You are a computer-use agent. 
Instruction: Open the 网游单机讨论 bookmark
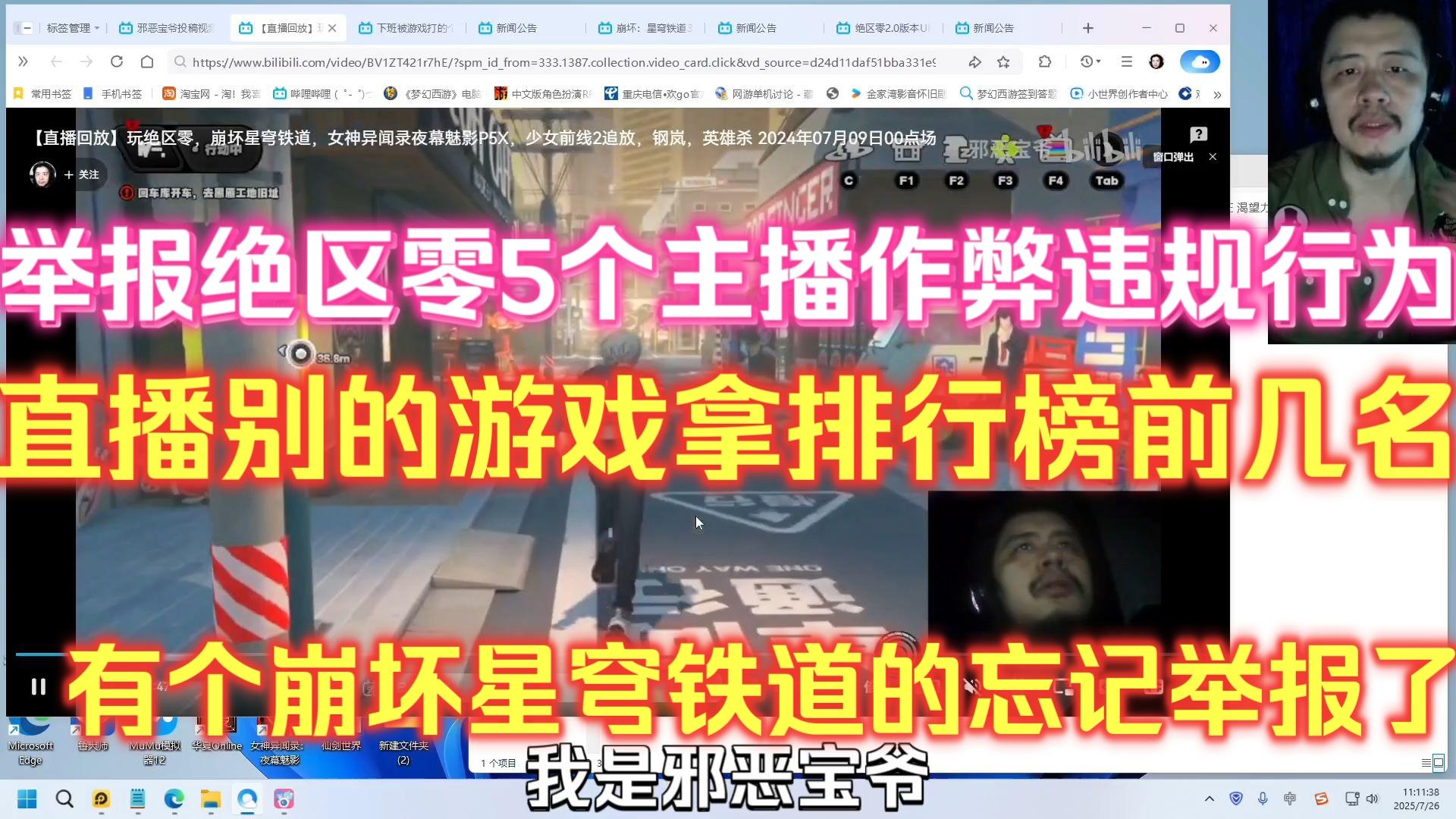click(764, 94)
